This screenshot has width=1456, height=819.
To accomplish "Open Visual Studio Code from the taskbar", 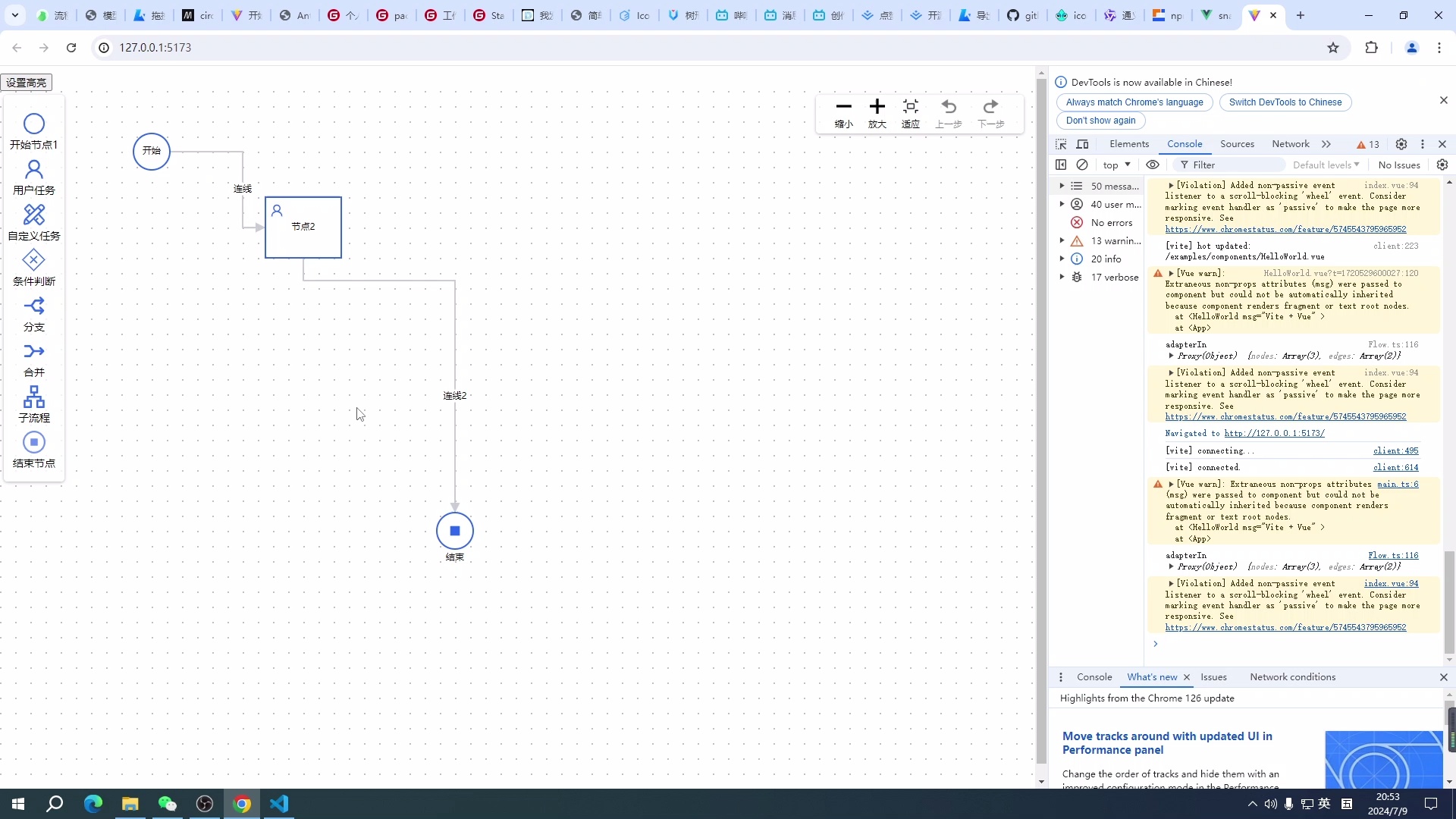I will [279, 804].
